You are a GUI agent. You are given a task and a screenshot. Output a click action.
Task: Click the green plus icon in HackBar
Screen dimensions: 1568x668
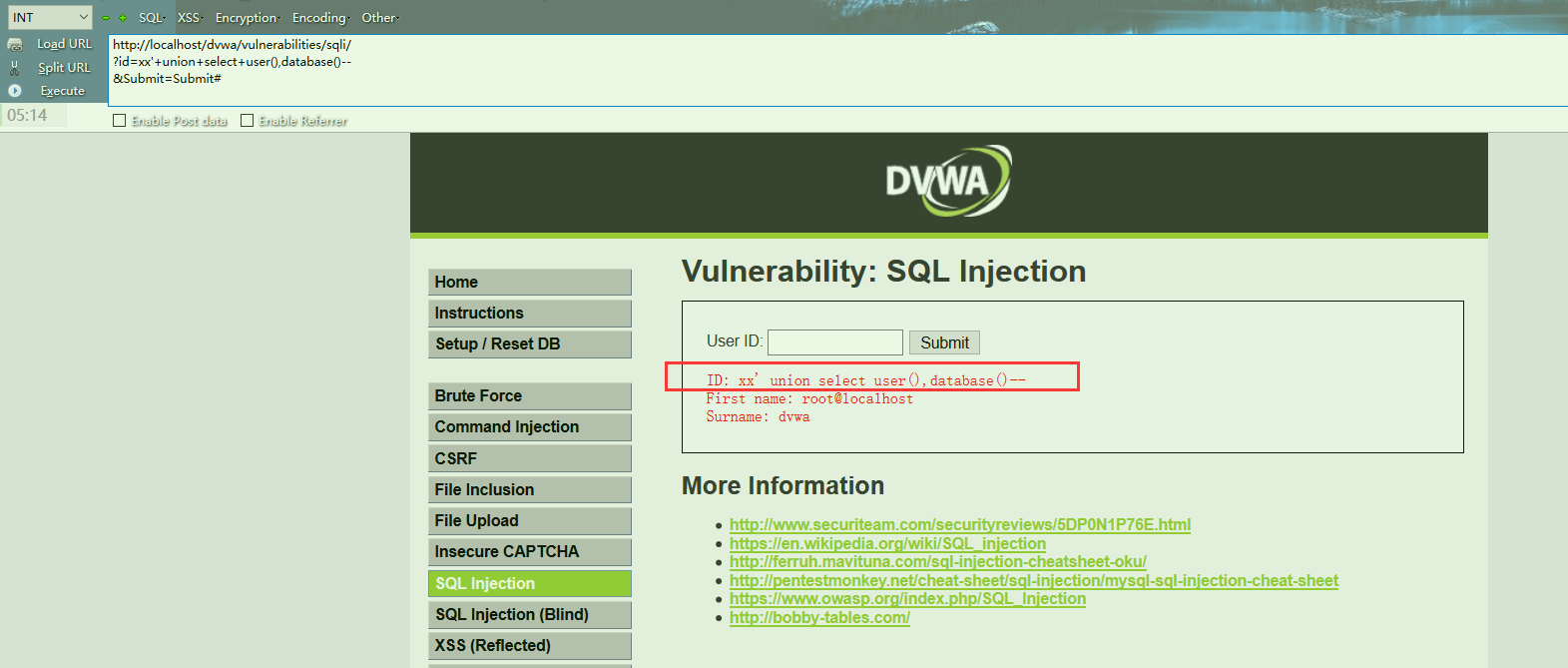[123, 18]
